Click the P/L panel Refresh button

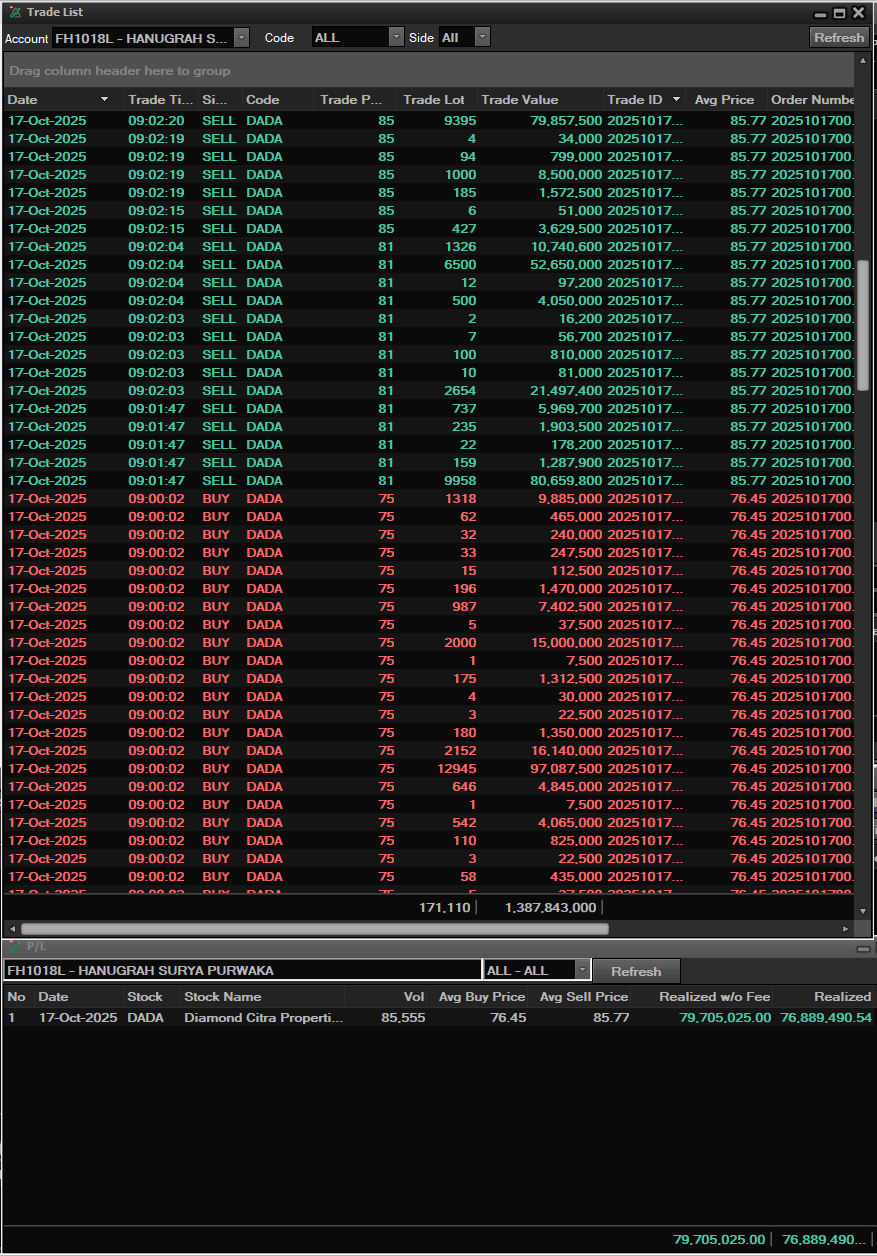tap(636, 971)
